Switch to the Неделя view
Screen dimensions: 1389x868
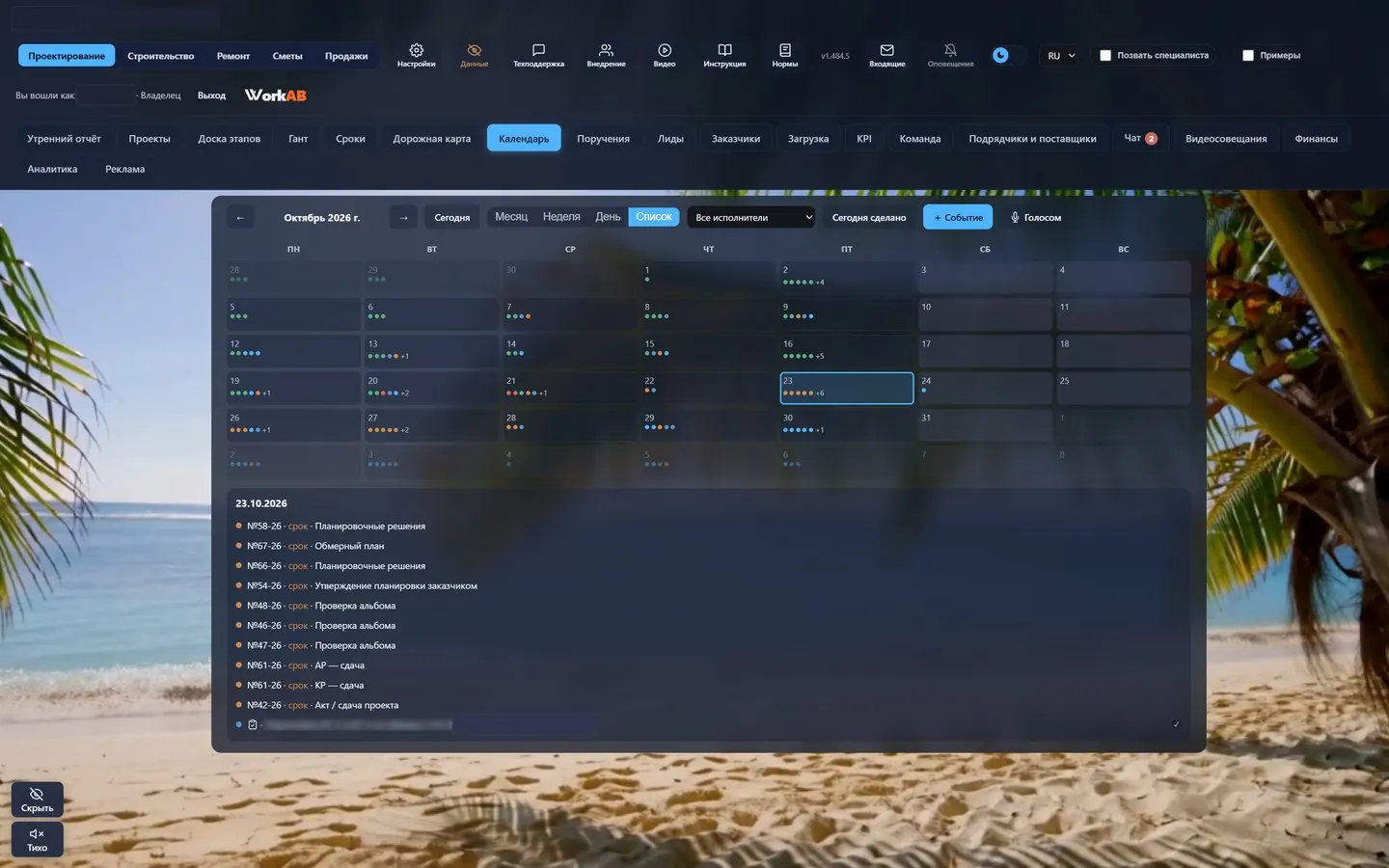[x=561, y=217]
